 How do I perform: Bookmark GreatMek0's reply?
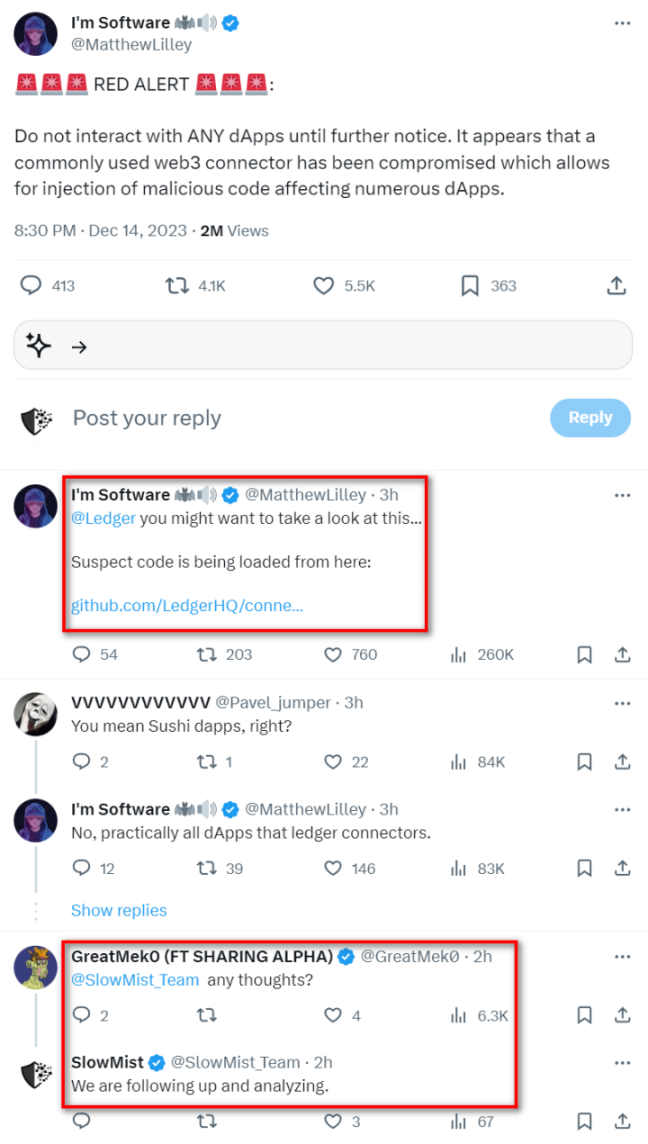point(585,1015)
